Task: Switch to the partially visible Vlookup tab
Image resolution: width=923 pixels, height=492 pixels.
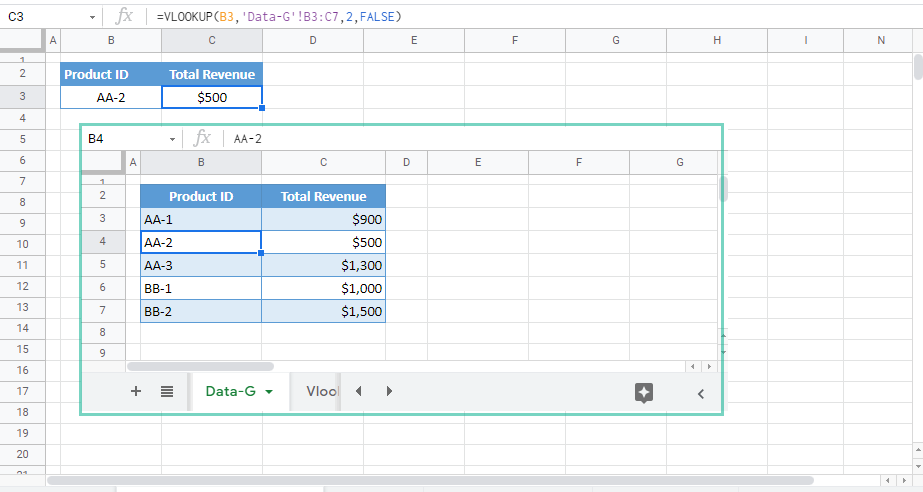Action: (319, 392)
